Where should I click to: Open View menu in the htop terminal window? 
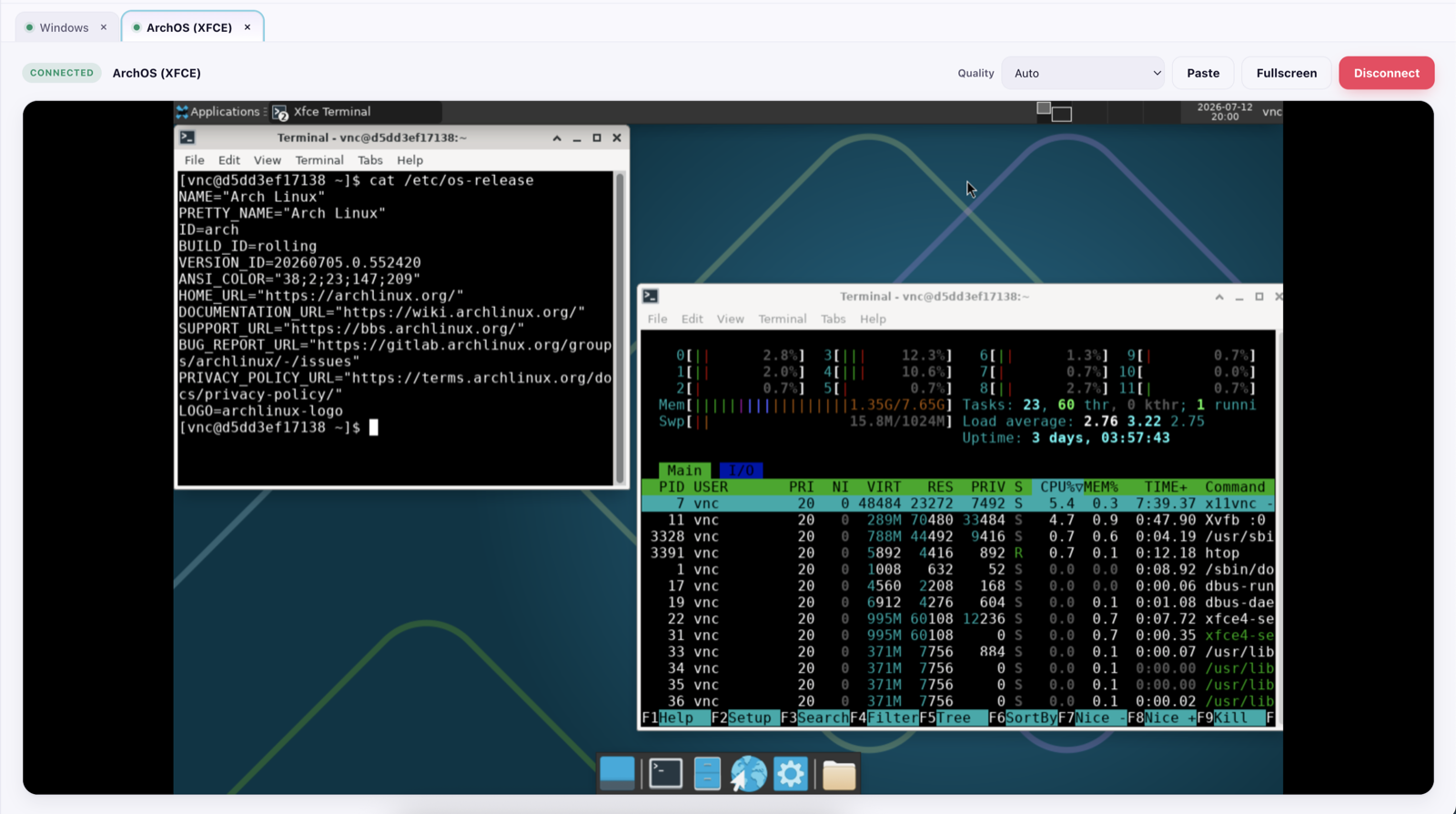click(x=731, y=319)
